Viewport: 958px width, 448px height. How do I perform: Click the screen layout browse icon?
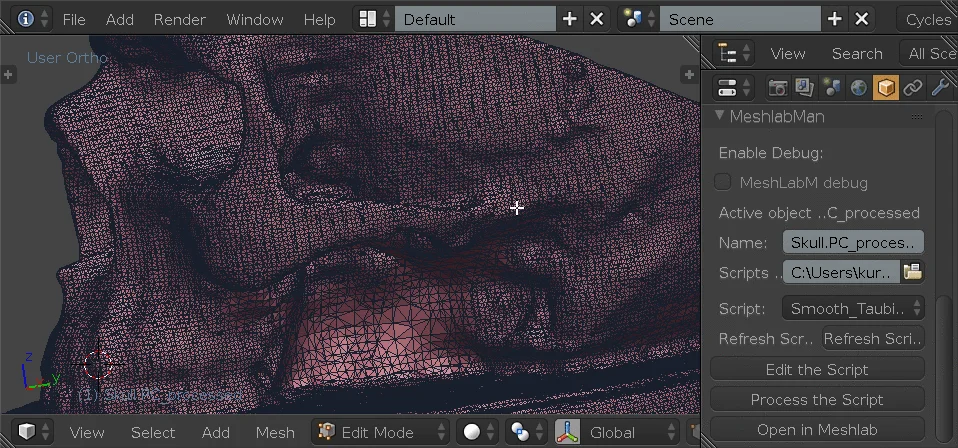[x=374, y=19]
